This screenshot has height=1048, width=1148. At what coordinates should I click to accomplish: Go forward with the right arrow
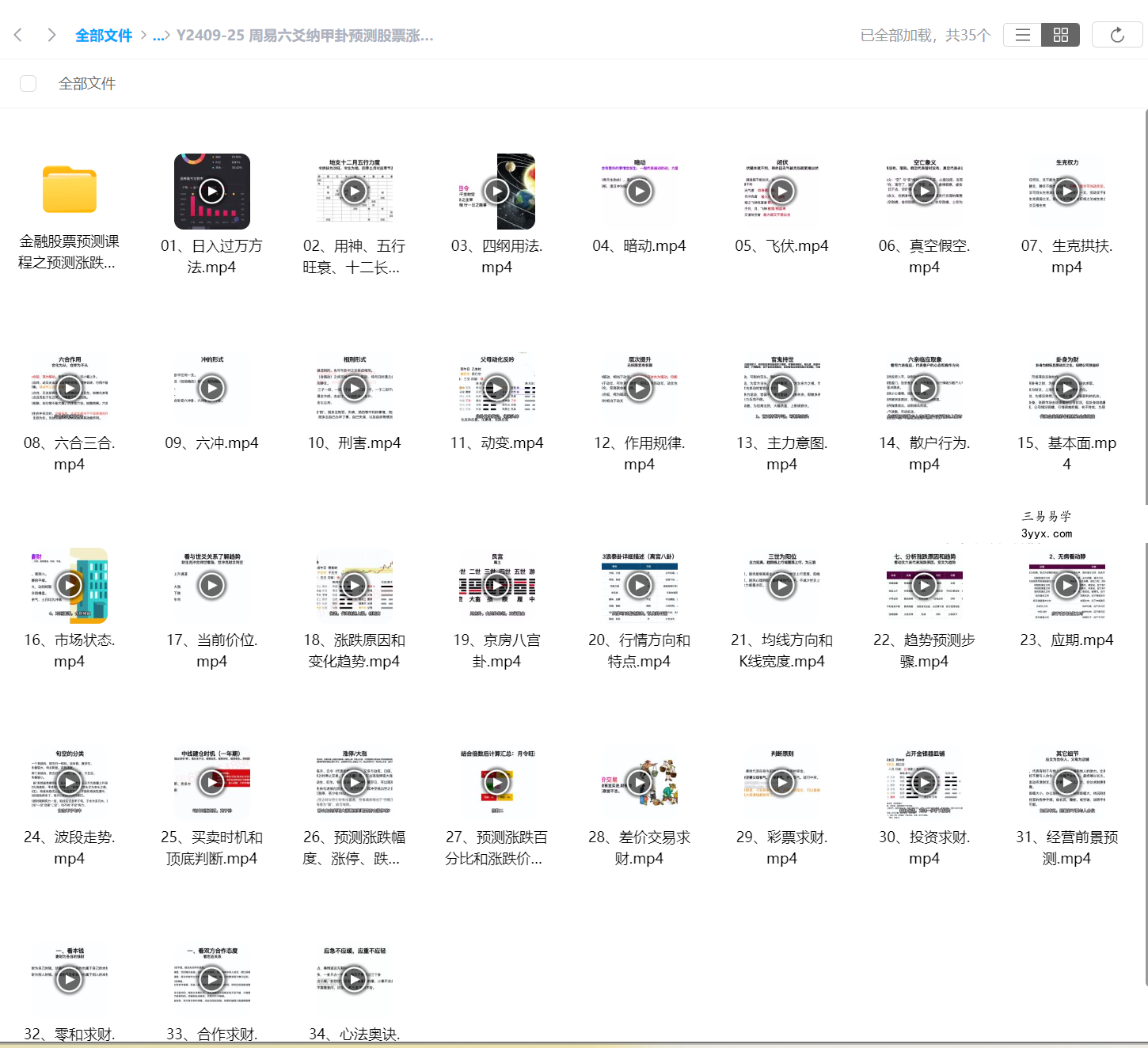tap(51, 35)
